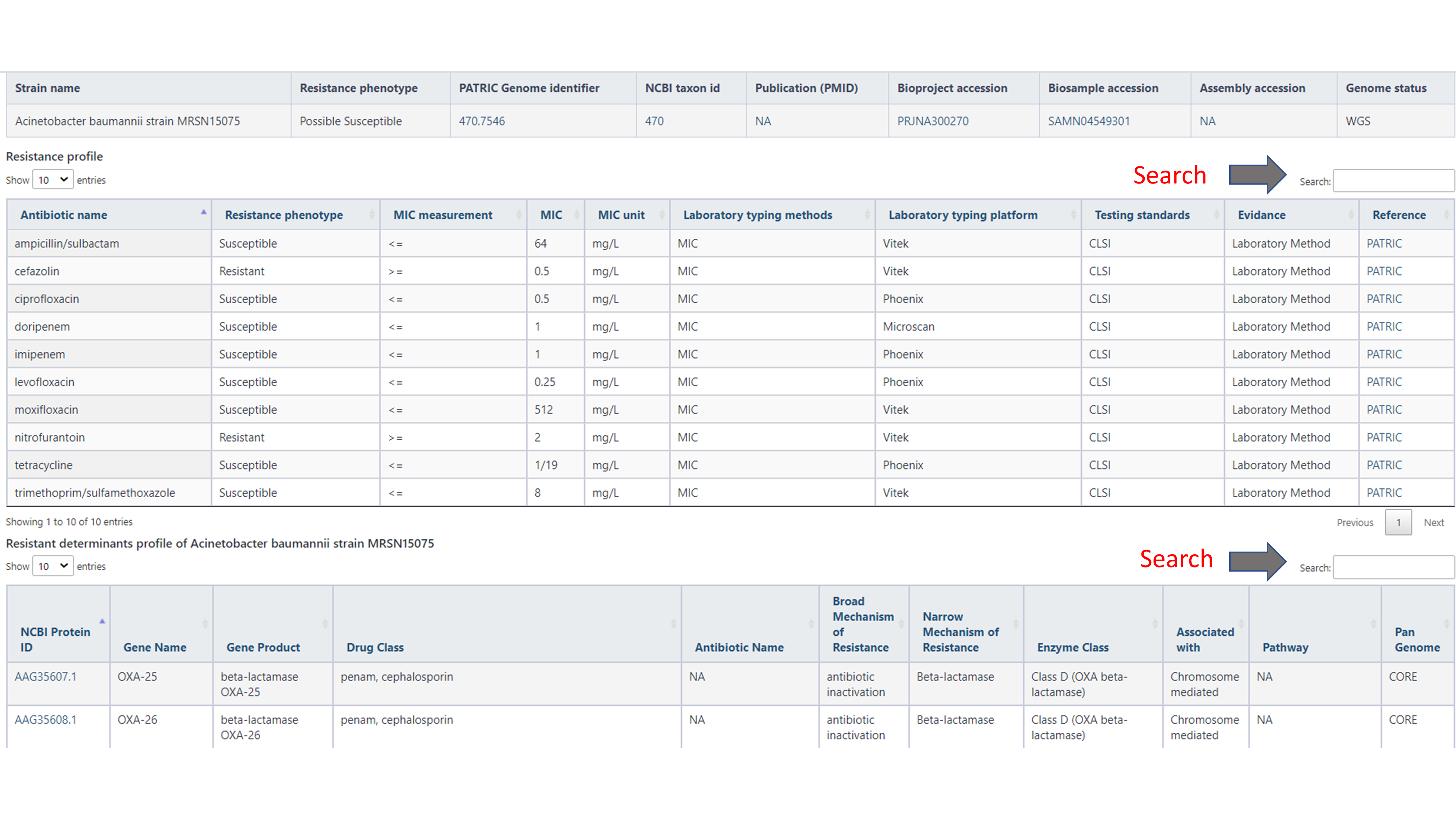Sort by Resistance phenotype column header

[284, 215]
